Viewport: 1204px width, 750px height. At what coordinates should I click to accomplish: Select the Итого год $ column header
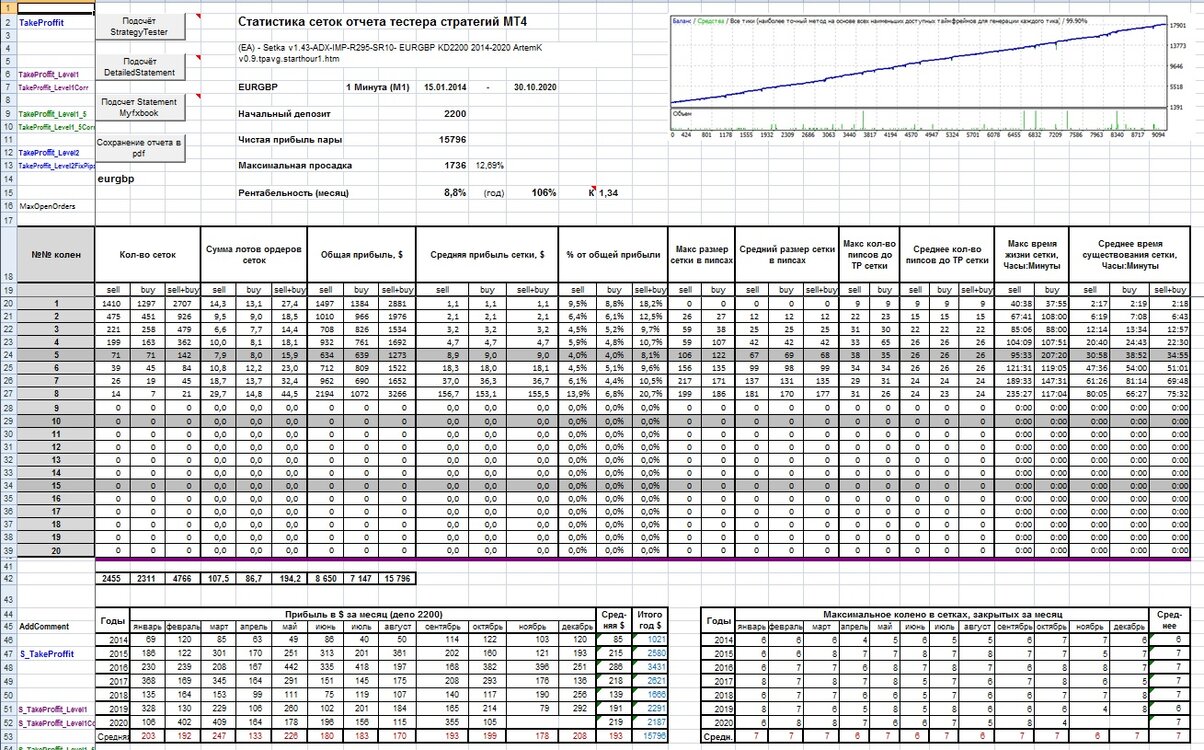click(x=651, y=619)
